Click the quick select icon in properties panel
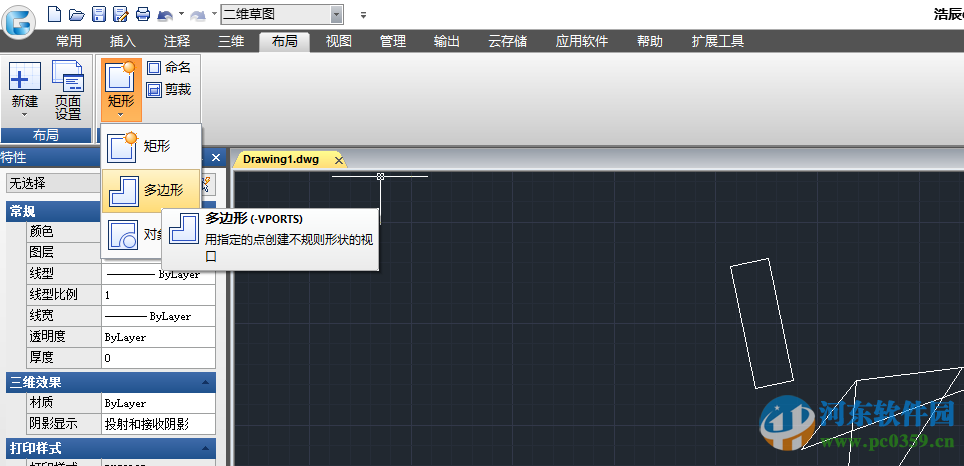964x466 pixels. click(x=207, y=183)
